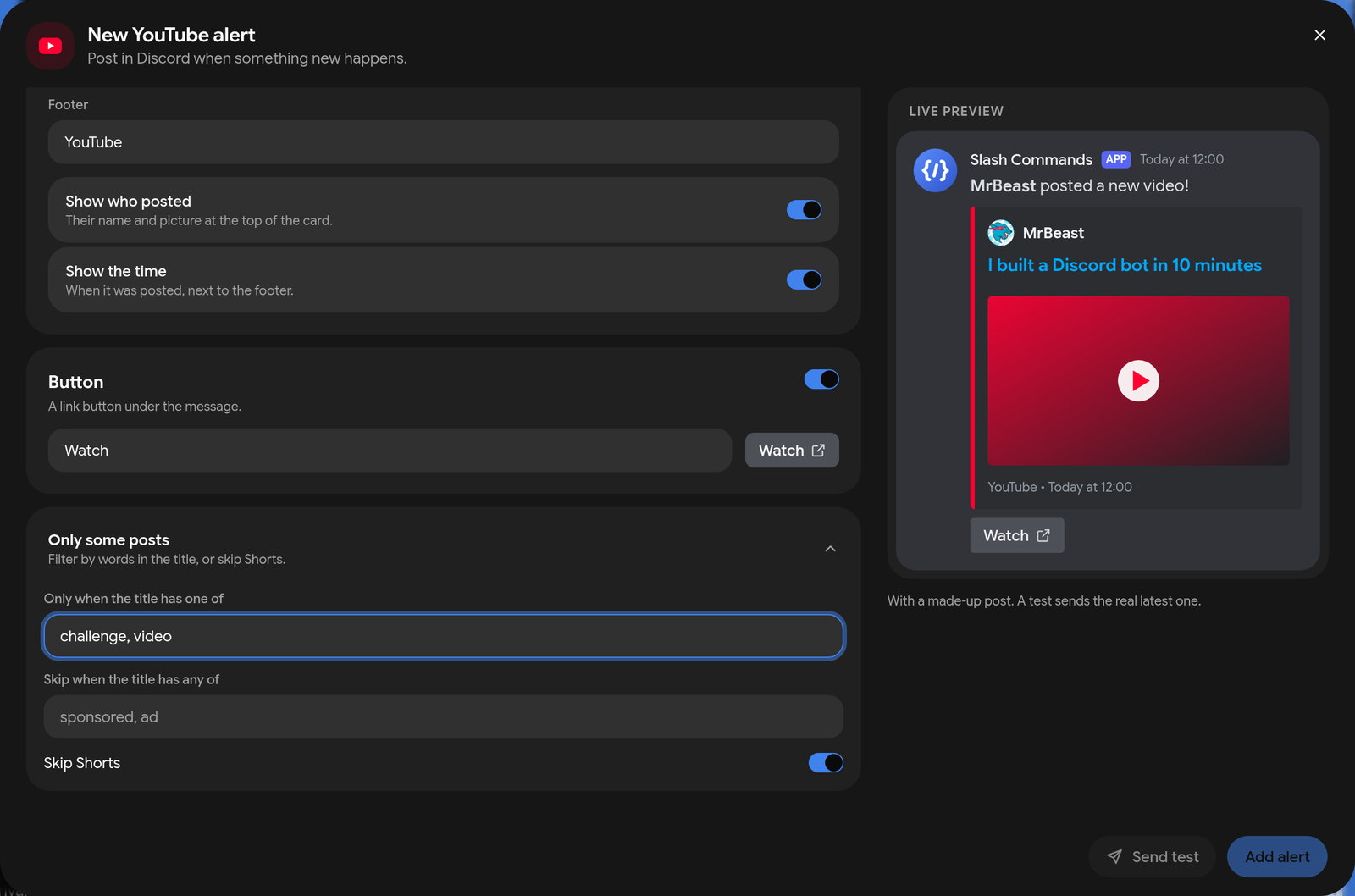Image resolution: width=1355 pixels, height=896 pixels.
Task: Toggle the Show the time switch
Action: click(x=804, y=279)
